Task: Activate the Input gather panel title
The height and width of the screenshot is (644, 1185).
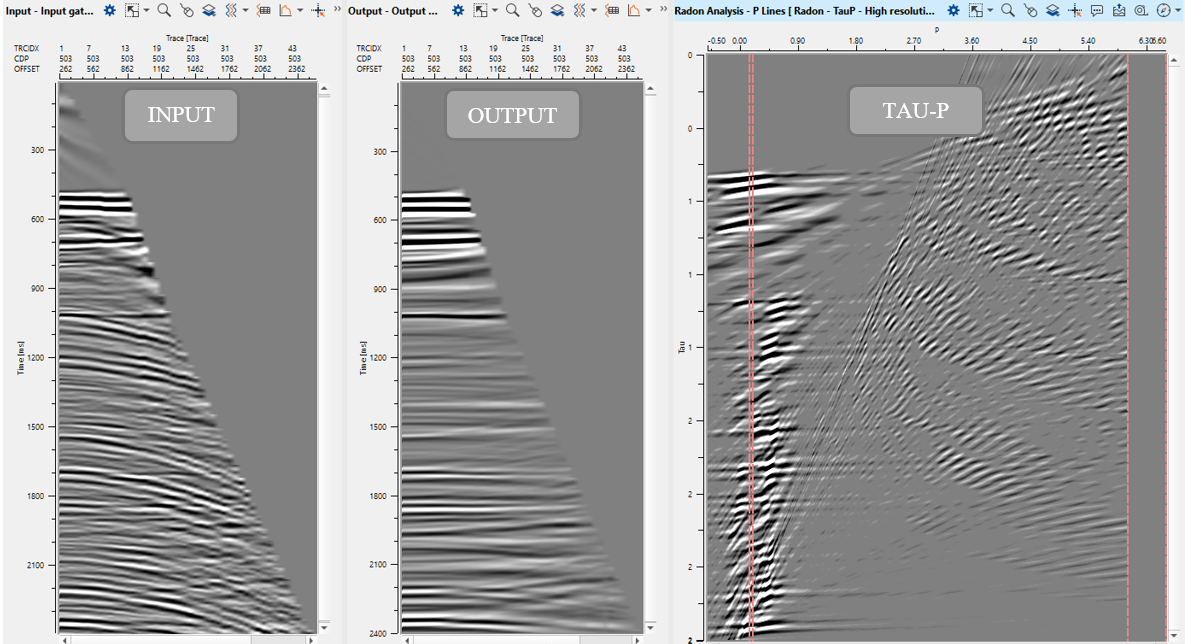Action: [48, 10]
